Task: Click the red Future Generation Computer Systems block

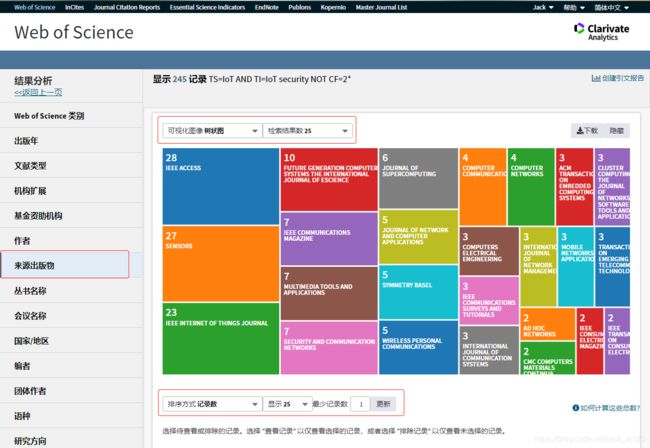Action: [x=329, y=179]
